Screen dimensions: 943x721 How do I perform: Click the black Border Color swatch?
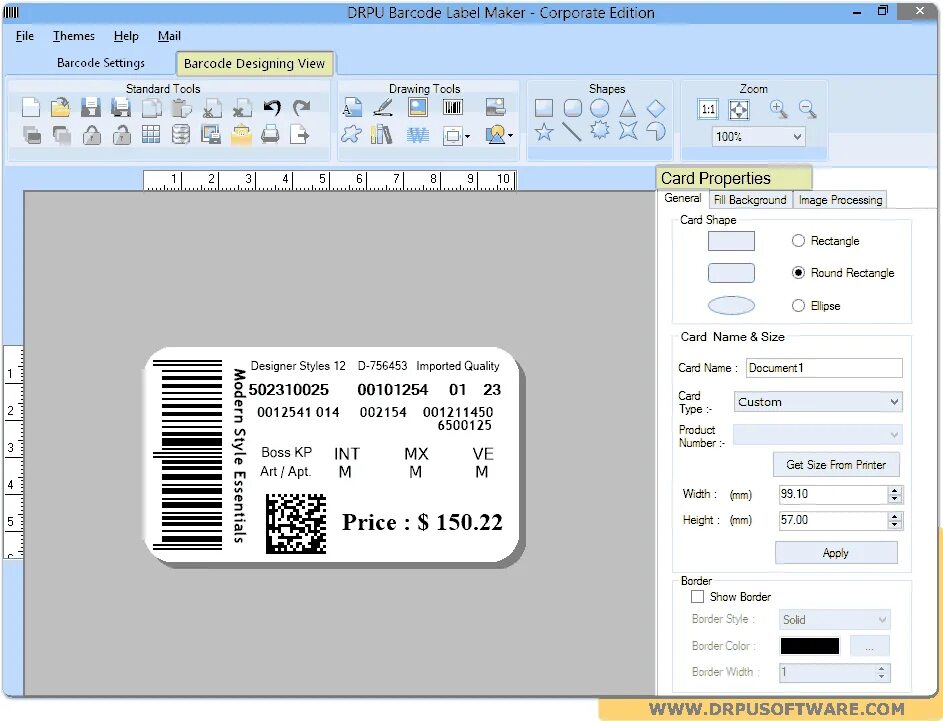click(x=809, y=646)
